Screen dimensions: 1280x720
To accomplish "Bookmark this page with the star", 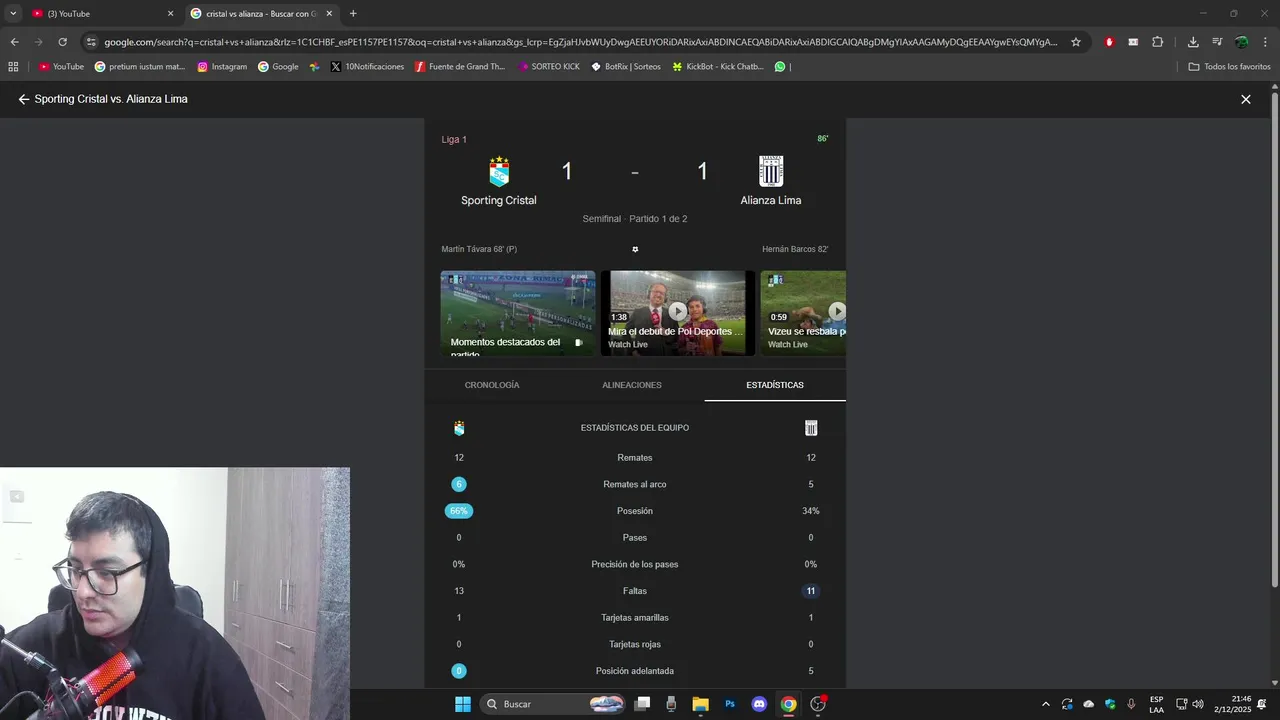I will (x=1076, y=42).
